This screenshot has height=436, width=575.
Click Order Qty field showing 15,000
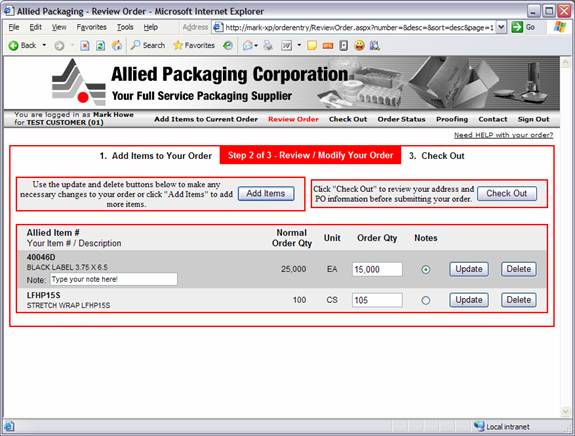tap(377, 270)
